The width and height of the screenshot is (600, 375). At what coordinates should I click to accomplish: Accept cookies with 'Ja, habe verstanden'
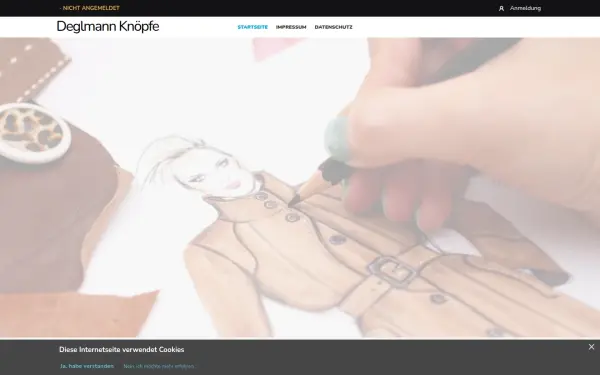point(87,366)
